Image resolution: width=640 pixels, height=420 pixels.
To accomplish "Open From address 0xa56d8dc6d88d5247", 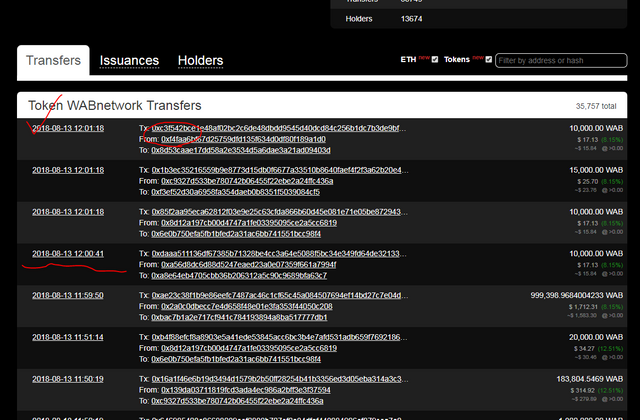I will coord(249,264).
